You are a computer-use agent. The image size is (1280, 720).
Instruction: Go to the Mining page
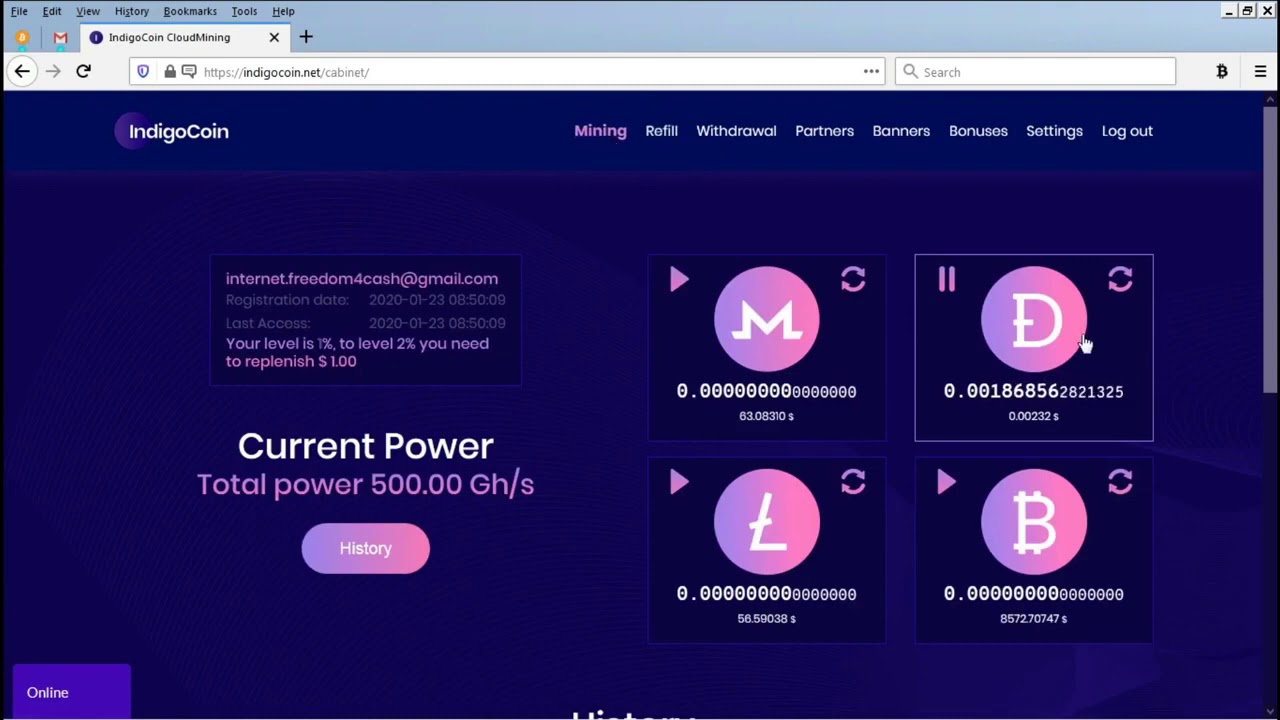click(600, 131)
